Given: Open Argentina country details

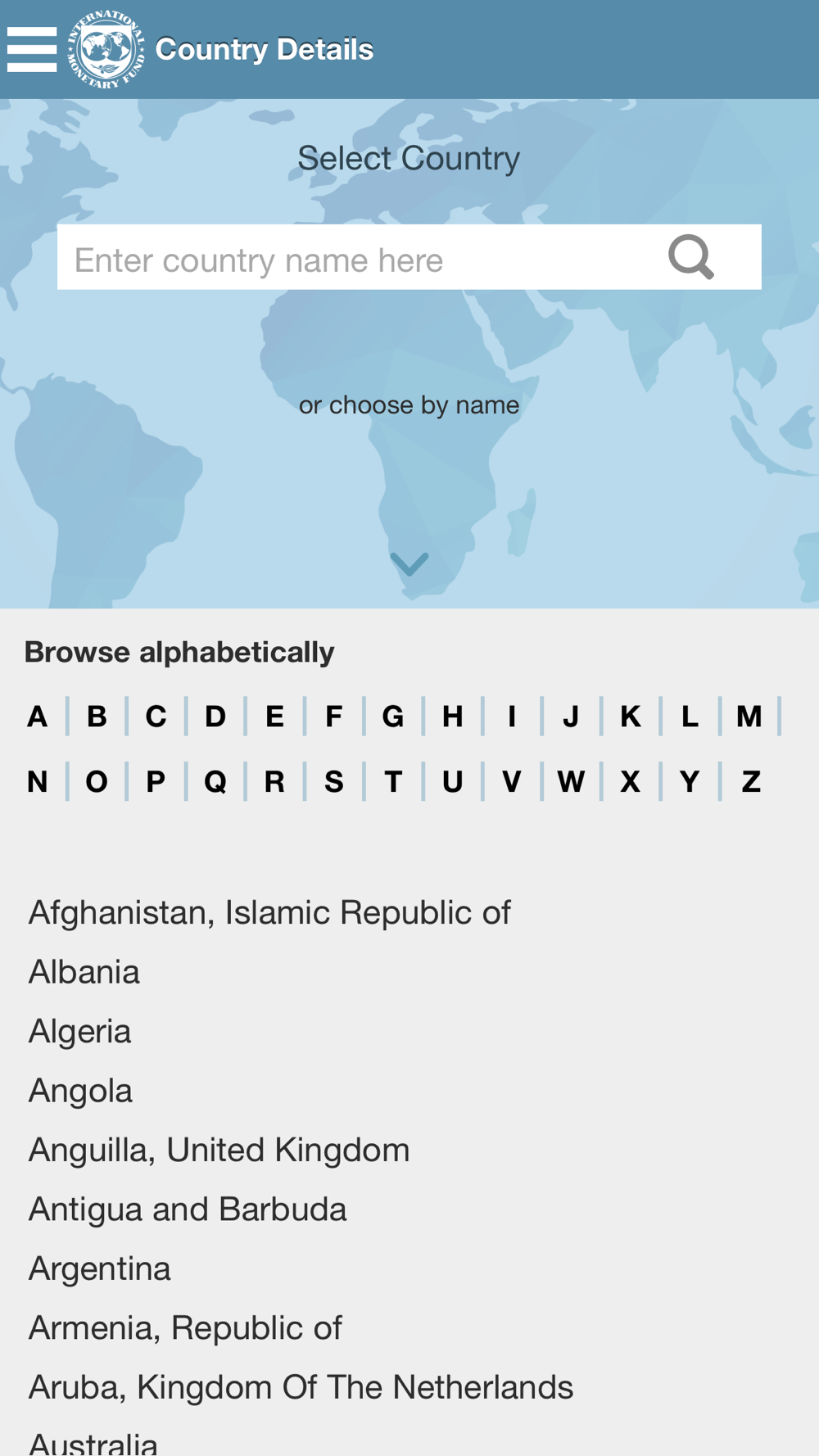Looking at the screenshot, I should click(x=99, y=1268).
